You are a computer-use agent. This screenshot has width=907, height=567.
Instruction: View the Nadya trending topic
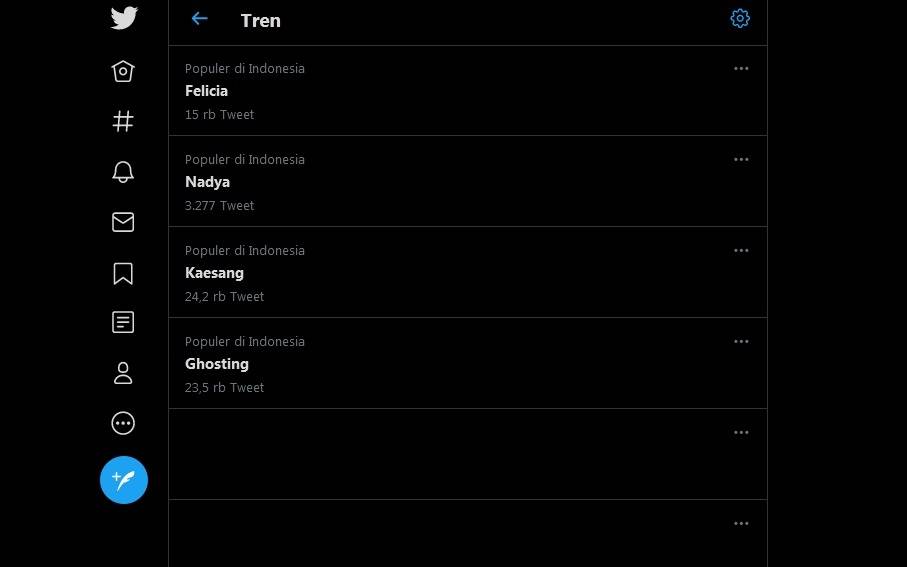point(207,182)
